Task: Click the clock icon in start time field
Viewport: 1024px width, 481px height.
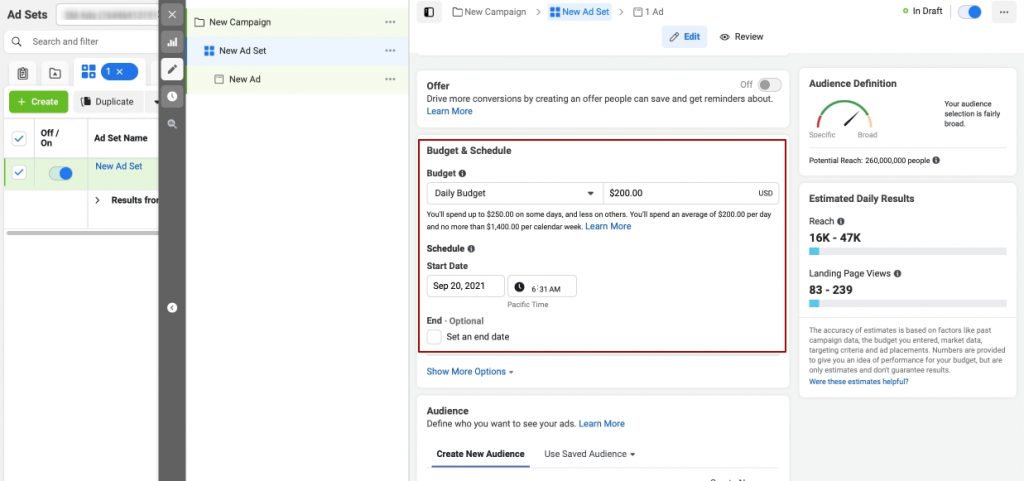Action: (519, 287)
